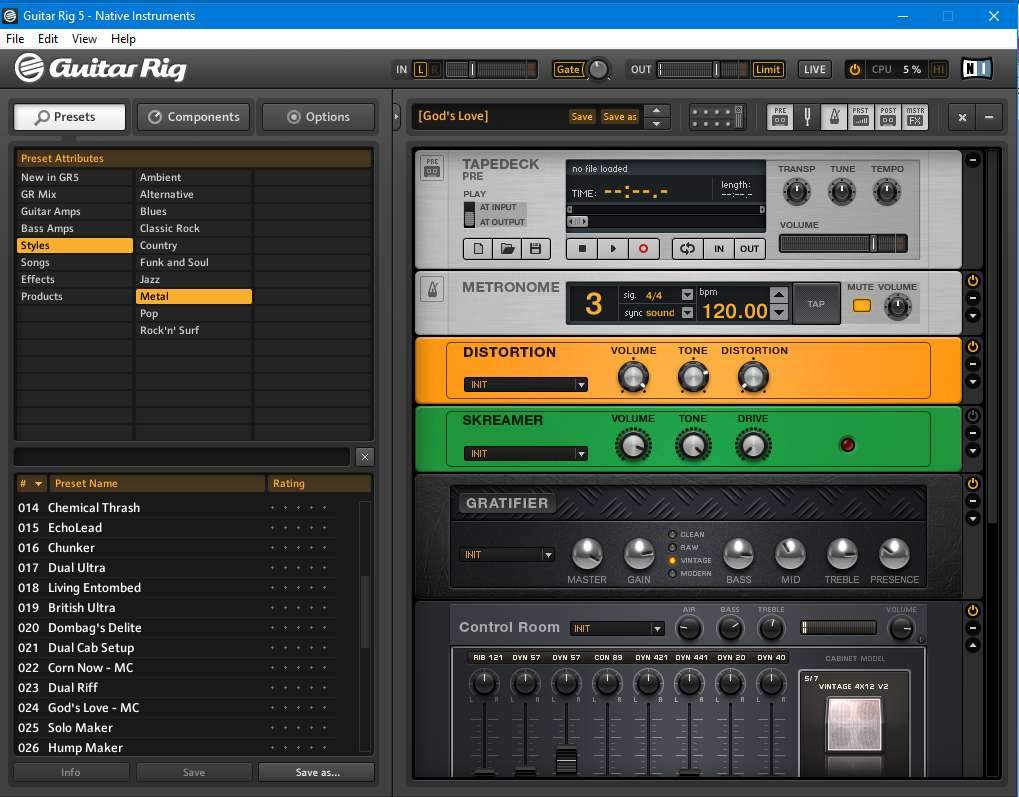
Task: Toggle the Distortion module power button
Action: tap(972, 346)
